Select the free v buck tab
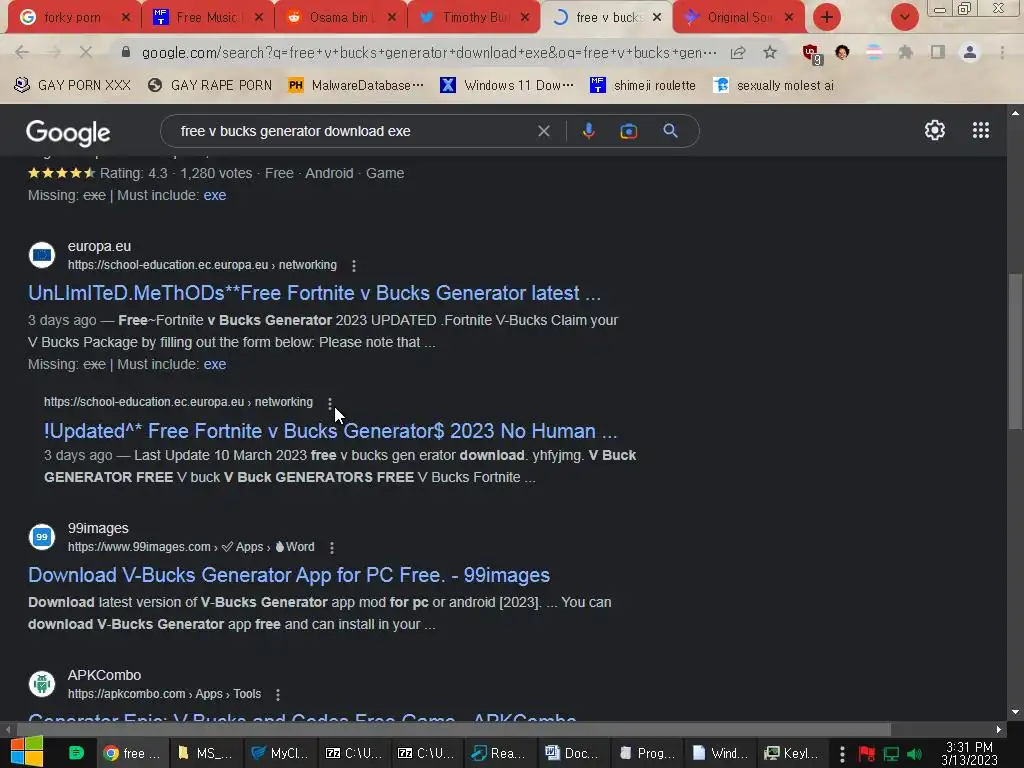This screenshot has height=768, width=1024. pos(607,17)
